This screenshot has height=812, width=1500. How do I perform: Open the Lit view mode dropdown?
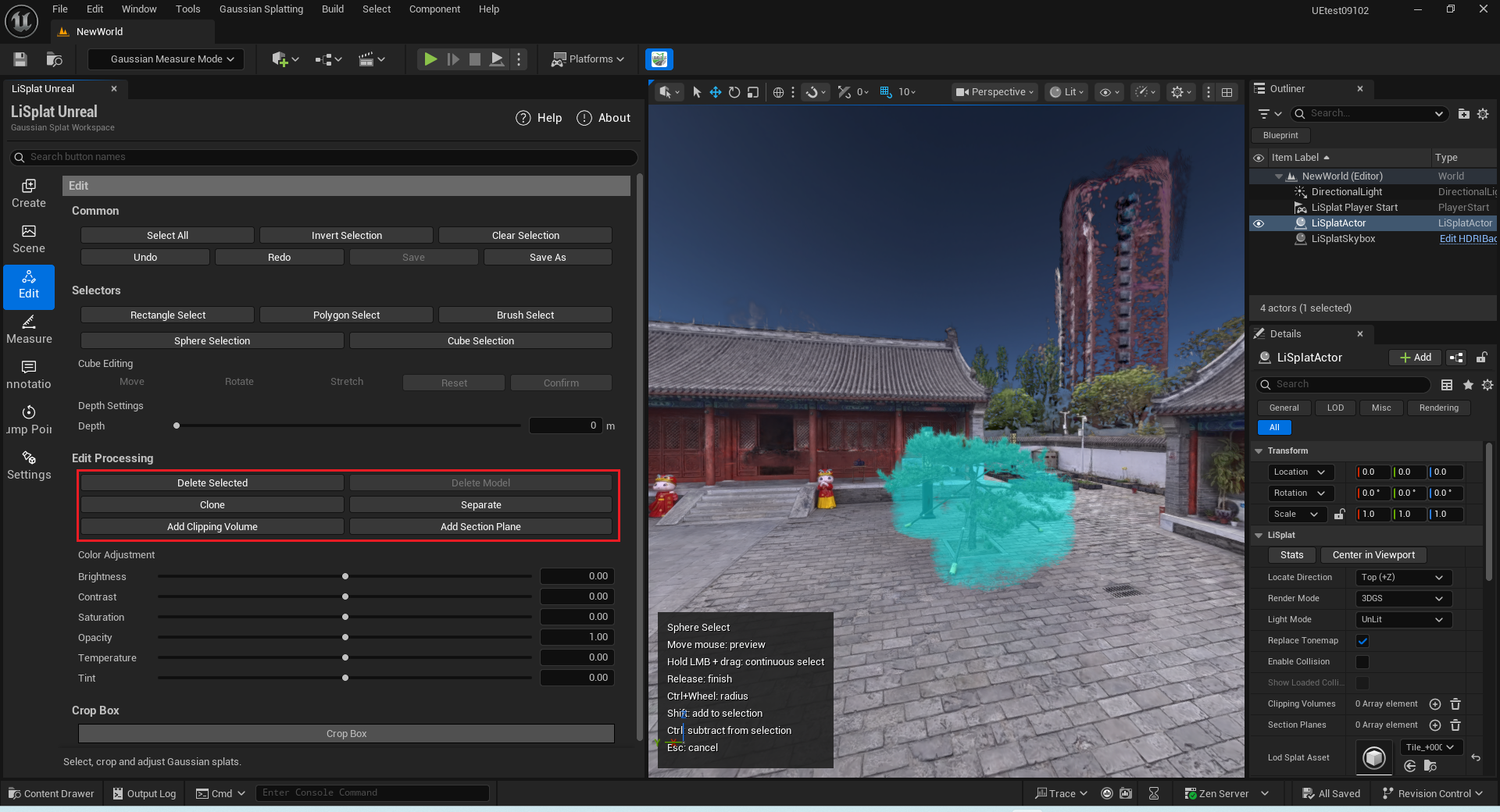pos(1066,92)
